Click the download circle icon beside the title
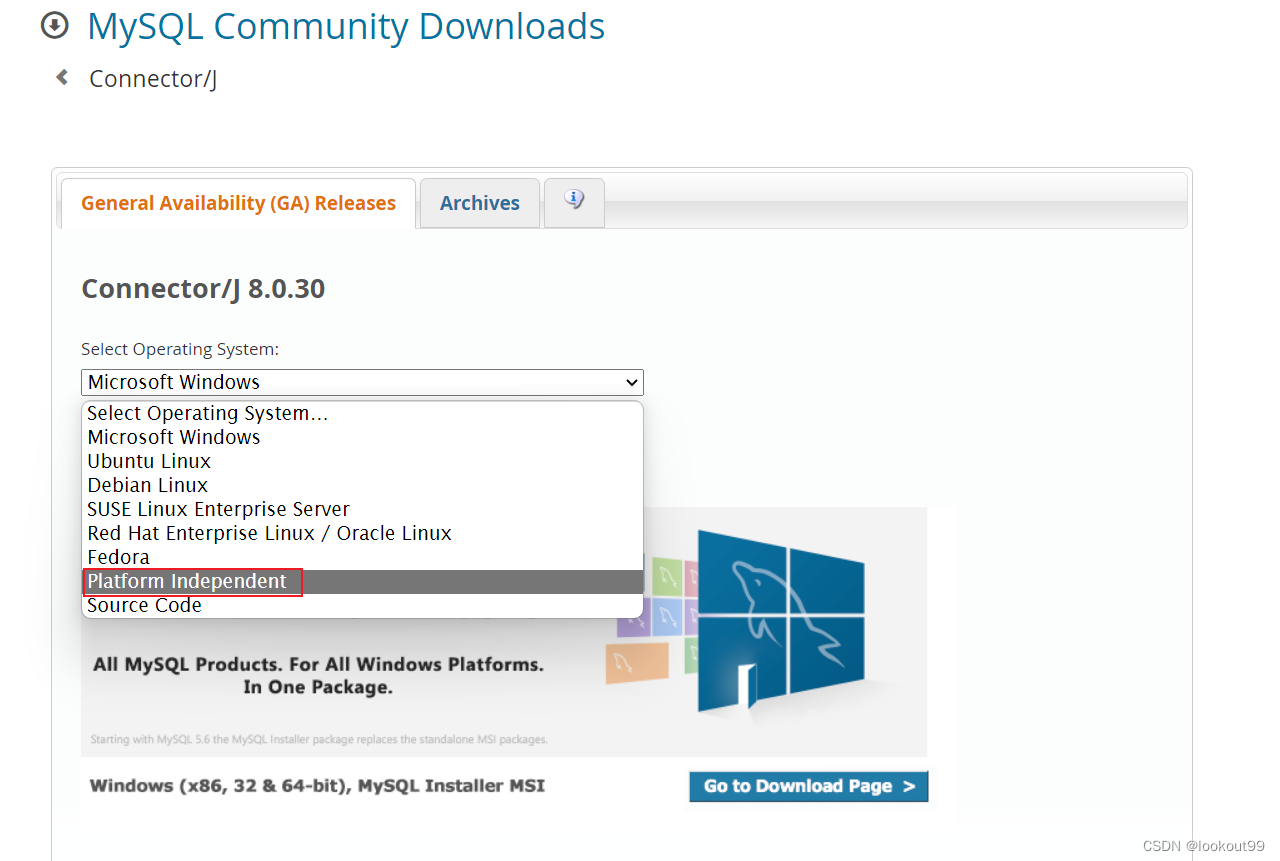 (55, 26)
